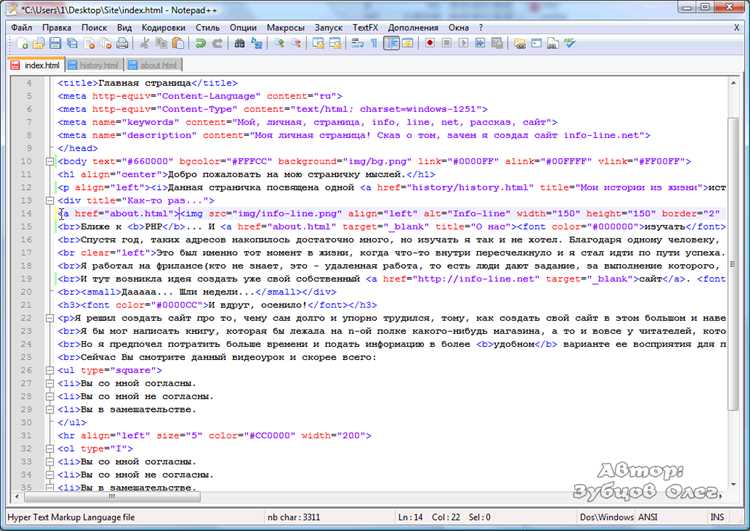
Task: Click the Cut scissors icon
Action: 146,43
